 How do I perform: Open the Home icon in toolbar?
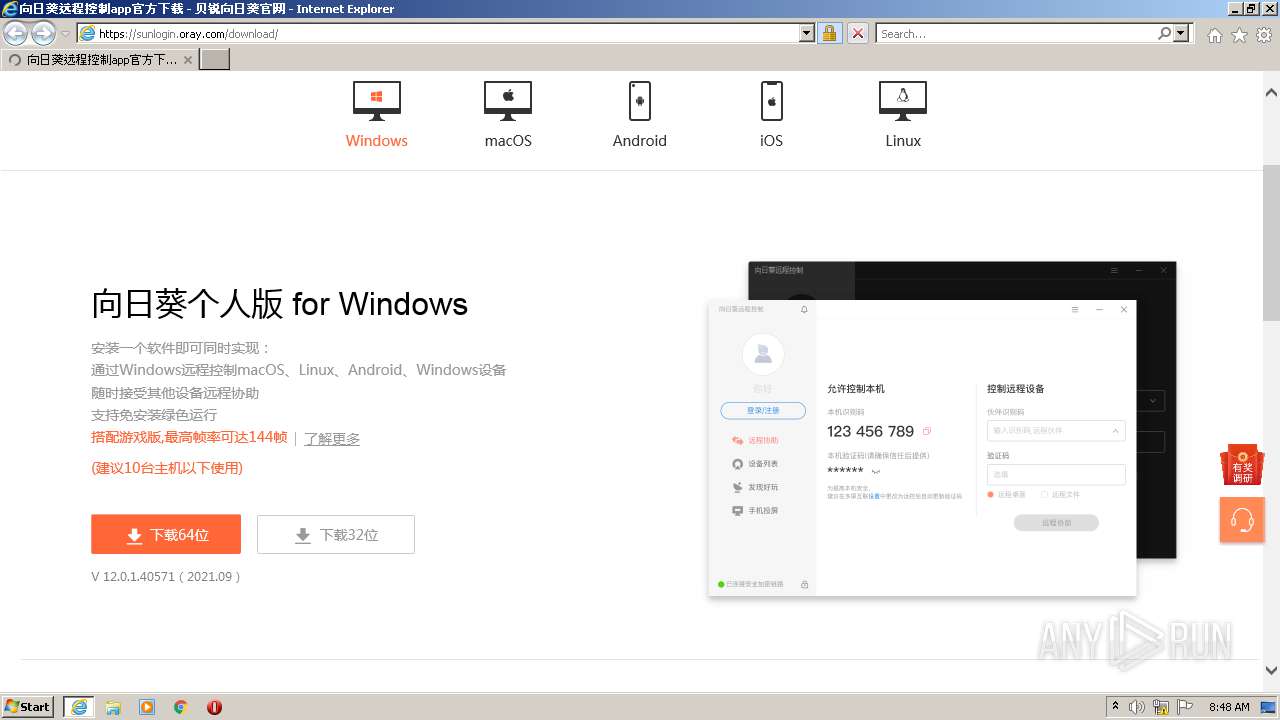(x=1214, y=35)
